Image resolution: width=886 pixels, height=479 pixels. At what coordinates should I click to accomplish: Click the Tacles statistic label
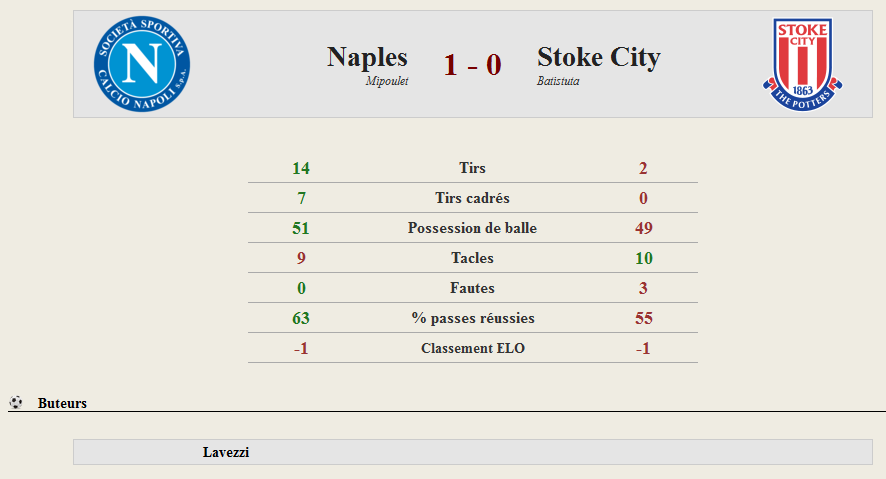[472, 258]
